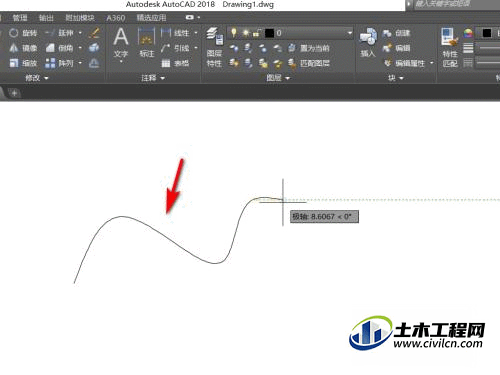The image size is (500, 375).
Task: Open dropdown arrow next to Linear (线性)
Action: click(196, 33)
